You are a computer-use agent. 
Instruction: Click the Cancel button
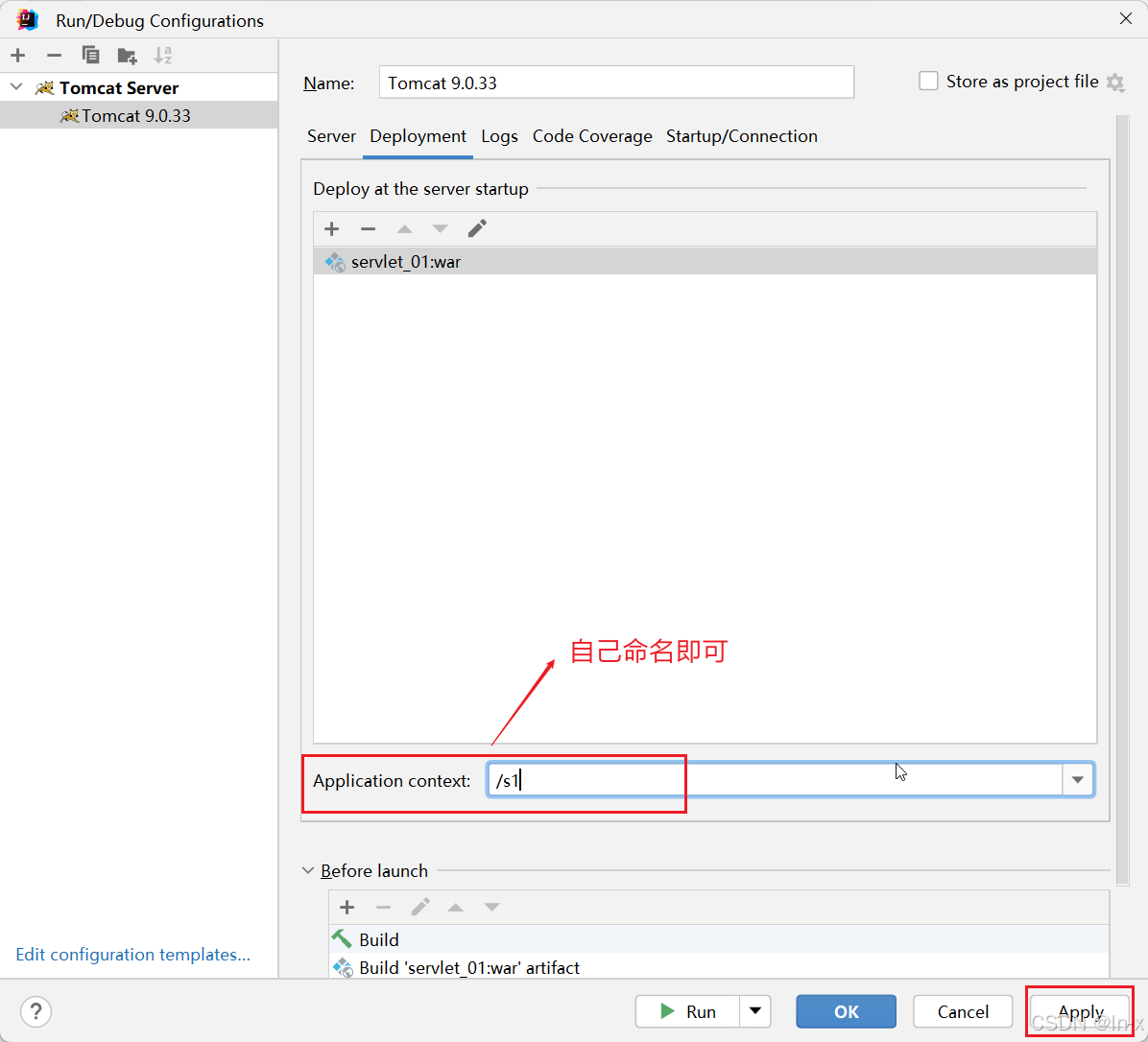(x=963, y=1011)
